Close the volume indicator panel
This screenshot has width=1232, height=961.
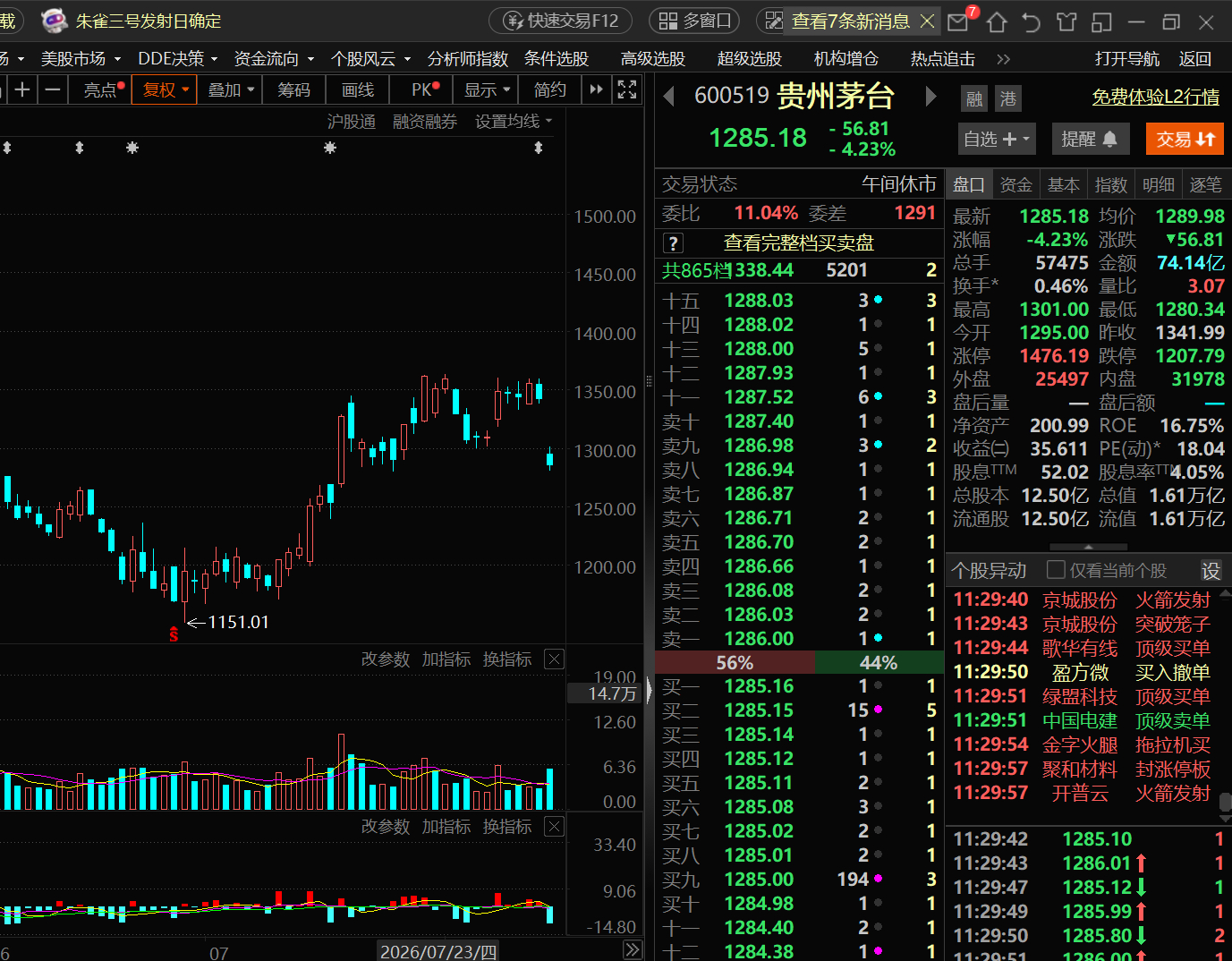click(555, 659)
